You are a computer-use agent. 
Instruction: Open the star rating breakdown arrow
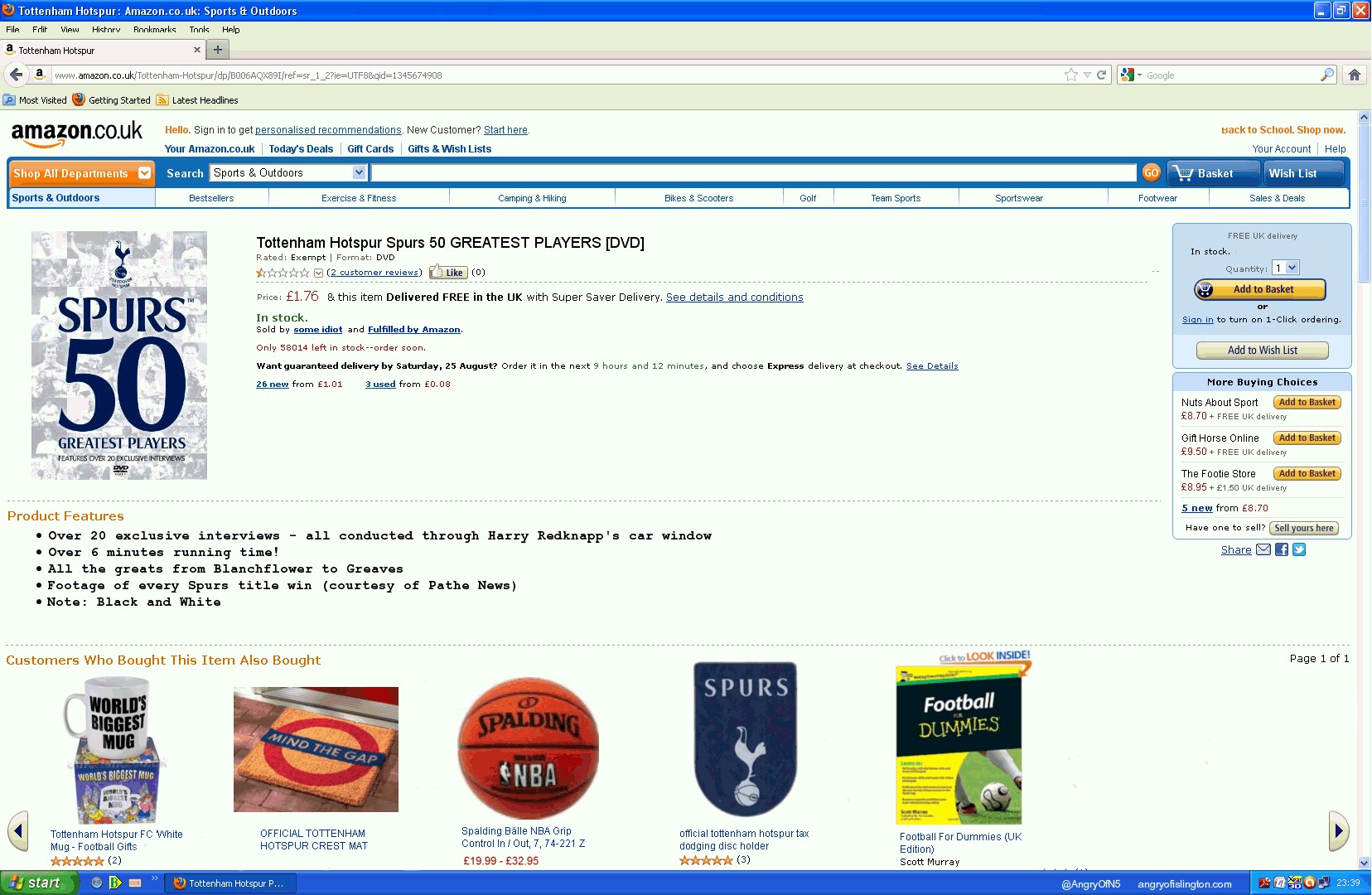[318, 273]
